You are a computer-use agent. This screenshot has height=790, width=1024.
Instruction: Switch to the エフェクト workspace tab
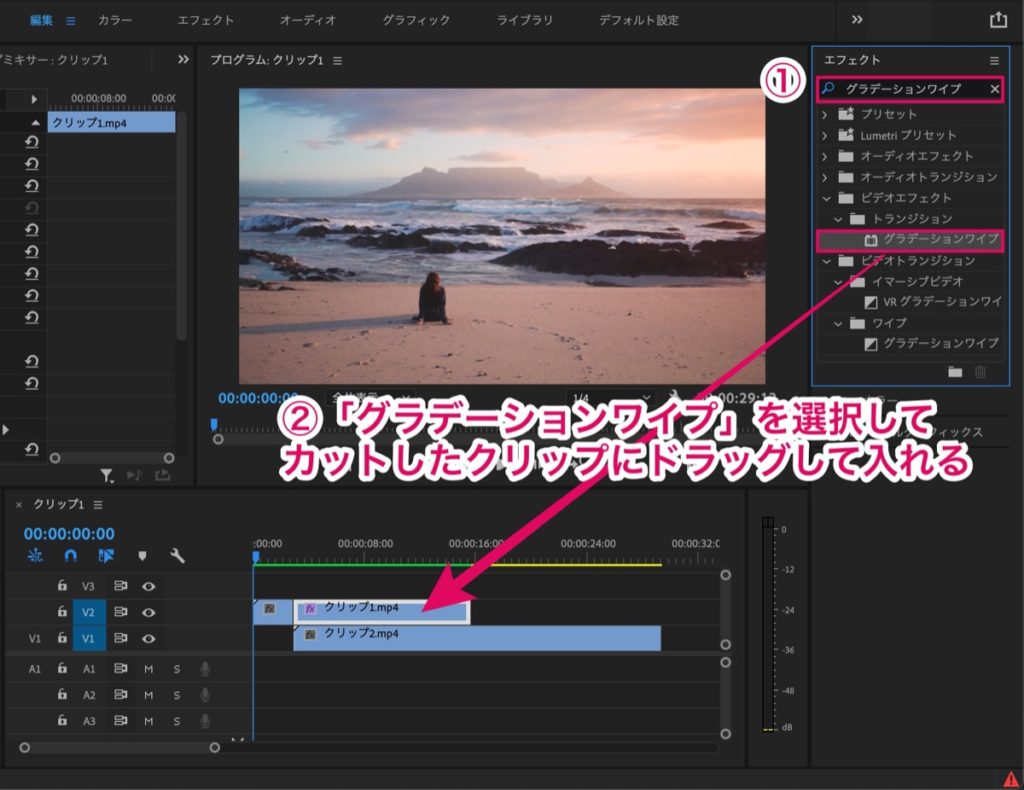coord(205,20)
